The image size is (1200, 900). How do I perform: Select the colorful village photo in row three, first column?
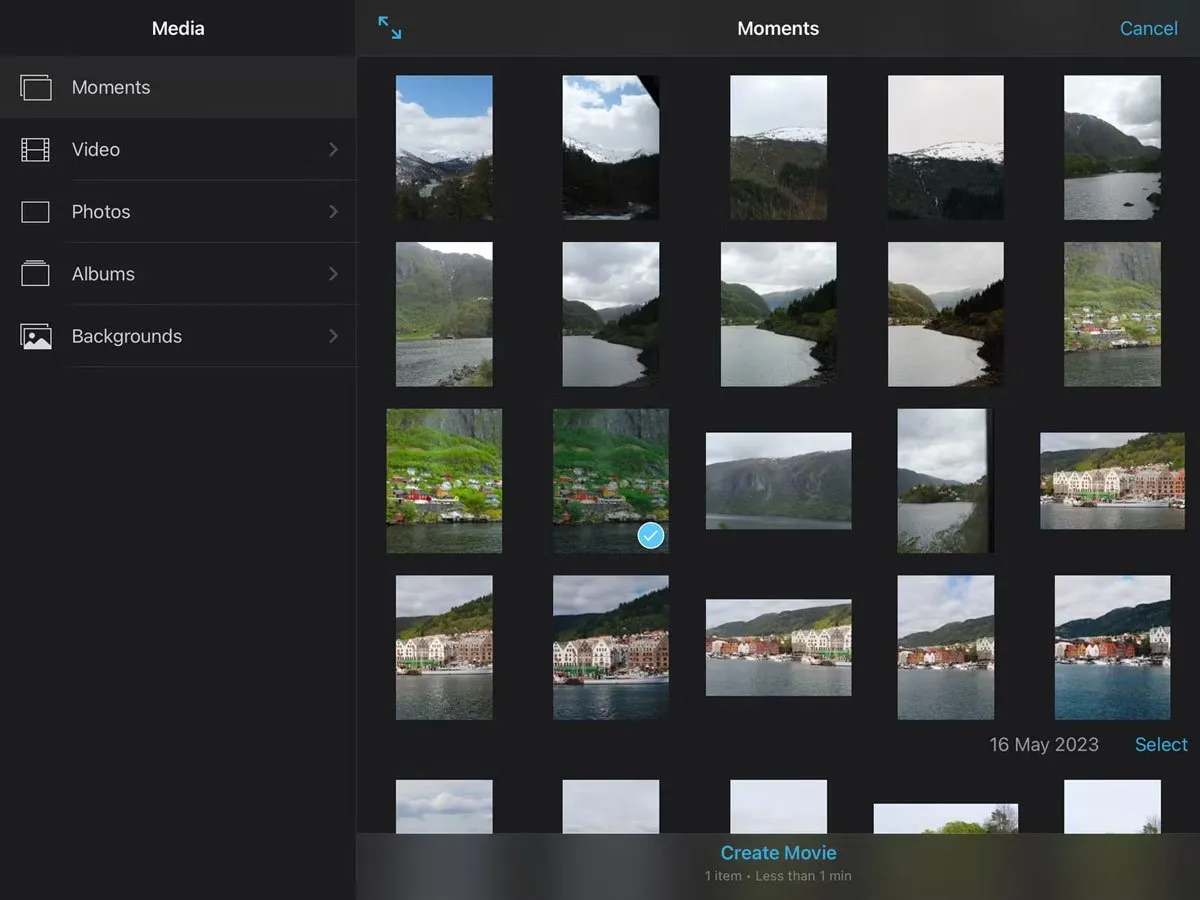tap(444, 480)
